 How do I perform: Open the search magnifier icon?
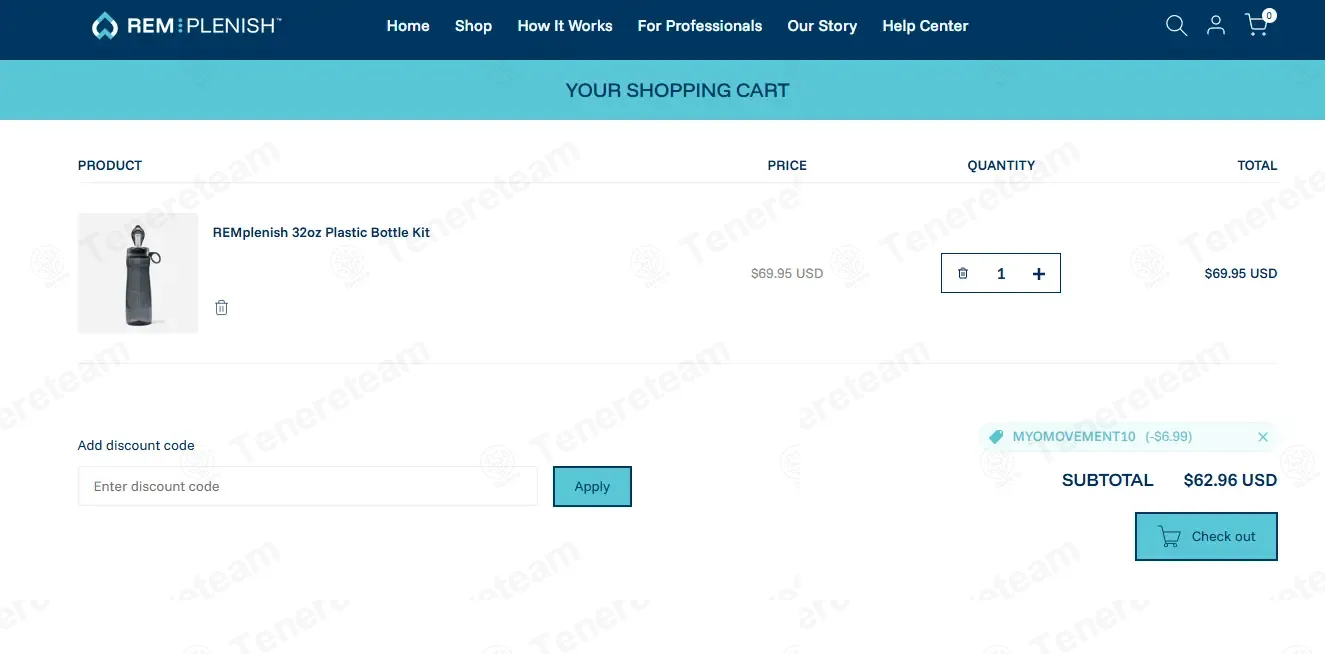[1176, 26]
